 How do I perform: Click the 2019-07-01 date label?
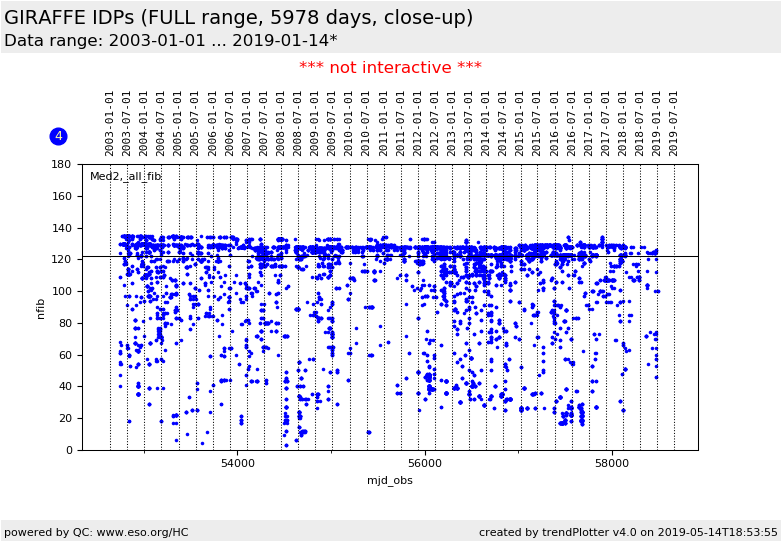click(674, 123)
